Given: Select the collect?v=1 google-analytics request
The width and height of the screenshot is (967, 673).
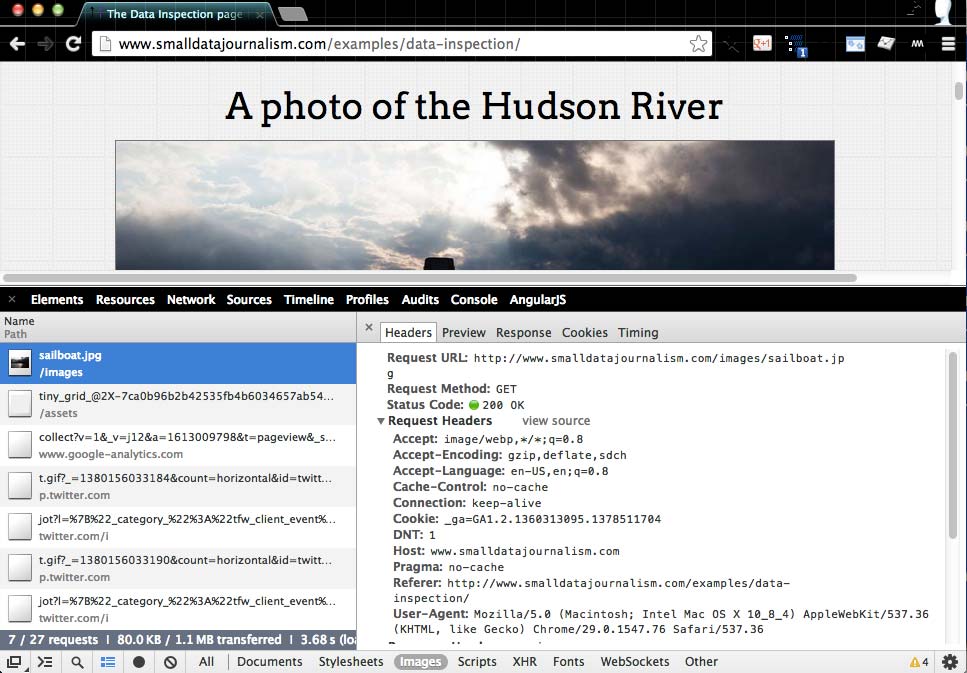Looking at the screenshot, I should click(178, 445).
